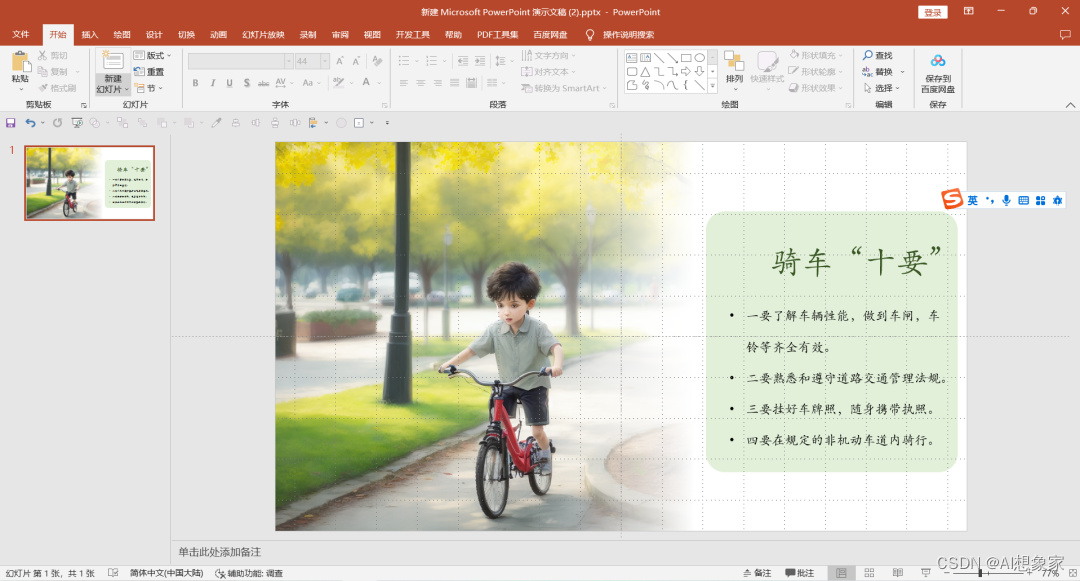Click notes area 单击此处添加备注

coord(220,552)
